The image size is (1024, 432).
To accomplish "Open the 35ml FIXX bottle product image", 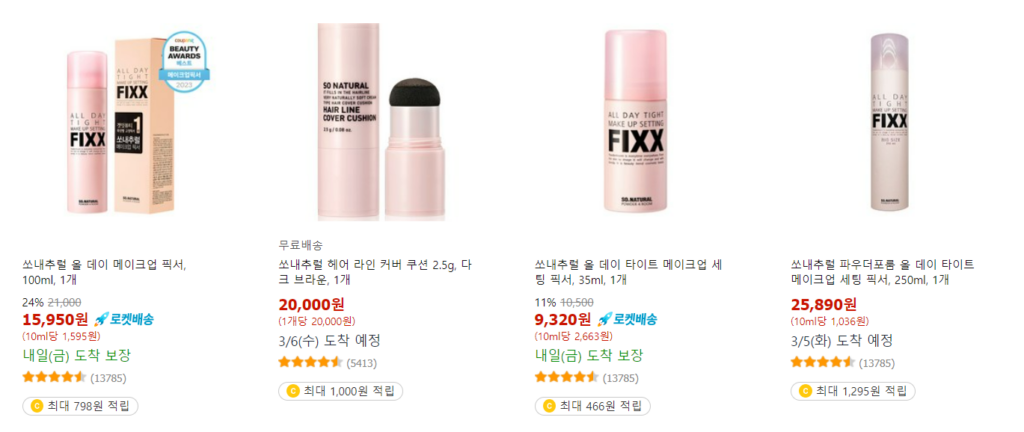I will click(x=635, y=122).
